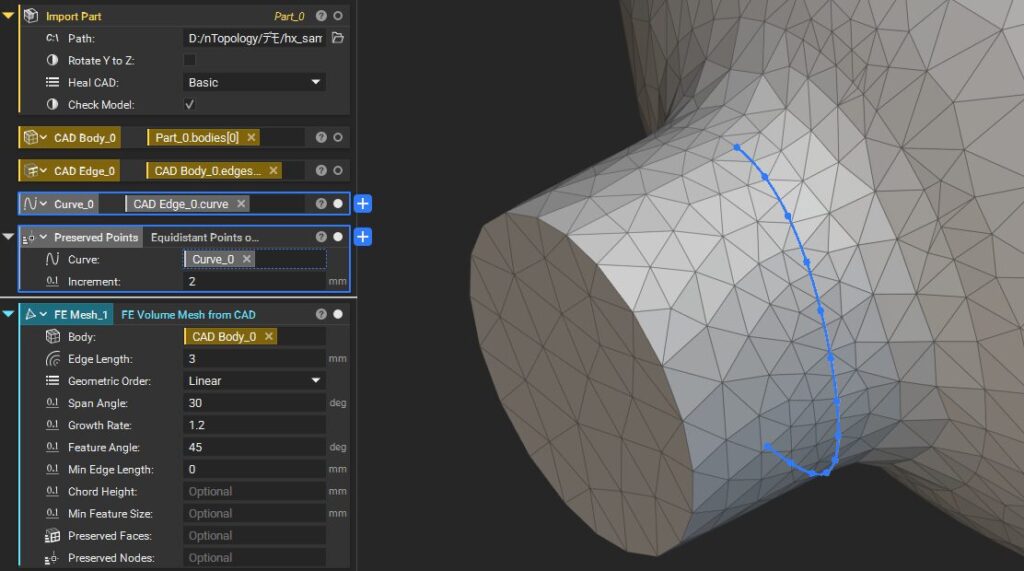Uncheck the Check Model checkbox
Image resolution: width=1024 pixels, height=571 pixels.
coord(190,104)
